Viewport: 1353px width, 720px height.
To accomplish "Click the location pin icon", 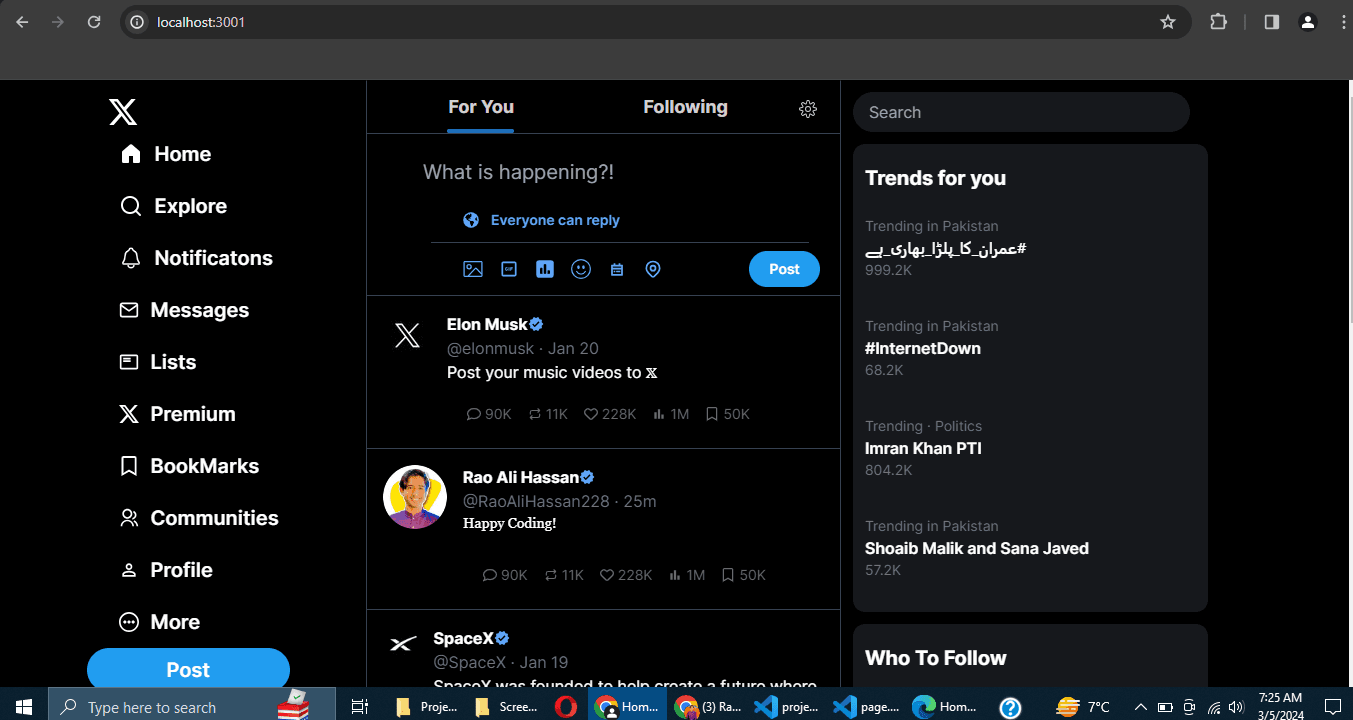I will 653,269.
